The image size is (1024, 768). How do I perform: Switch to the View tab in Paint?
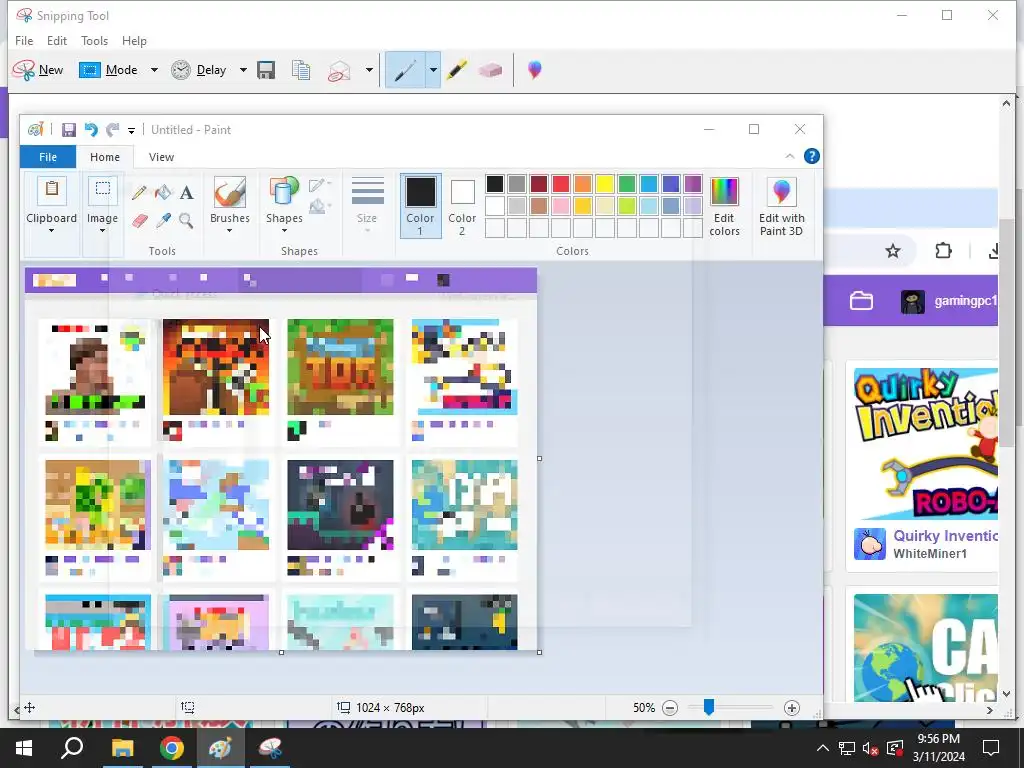click(161, 157)
